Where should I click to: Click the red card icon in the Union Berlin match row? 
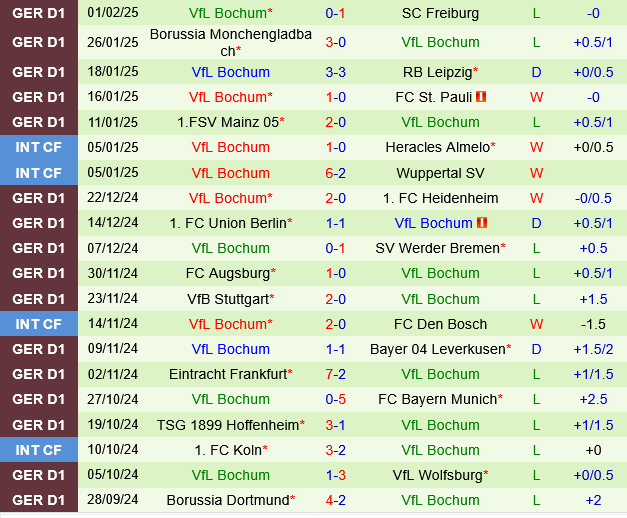click(x=481, y=223)
